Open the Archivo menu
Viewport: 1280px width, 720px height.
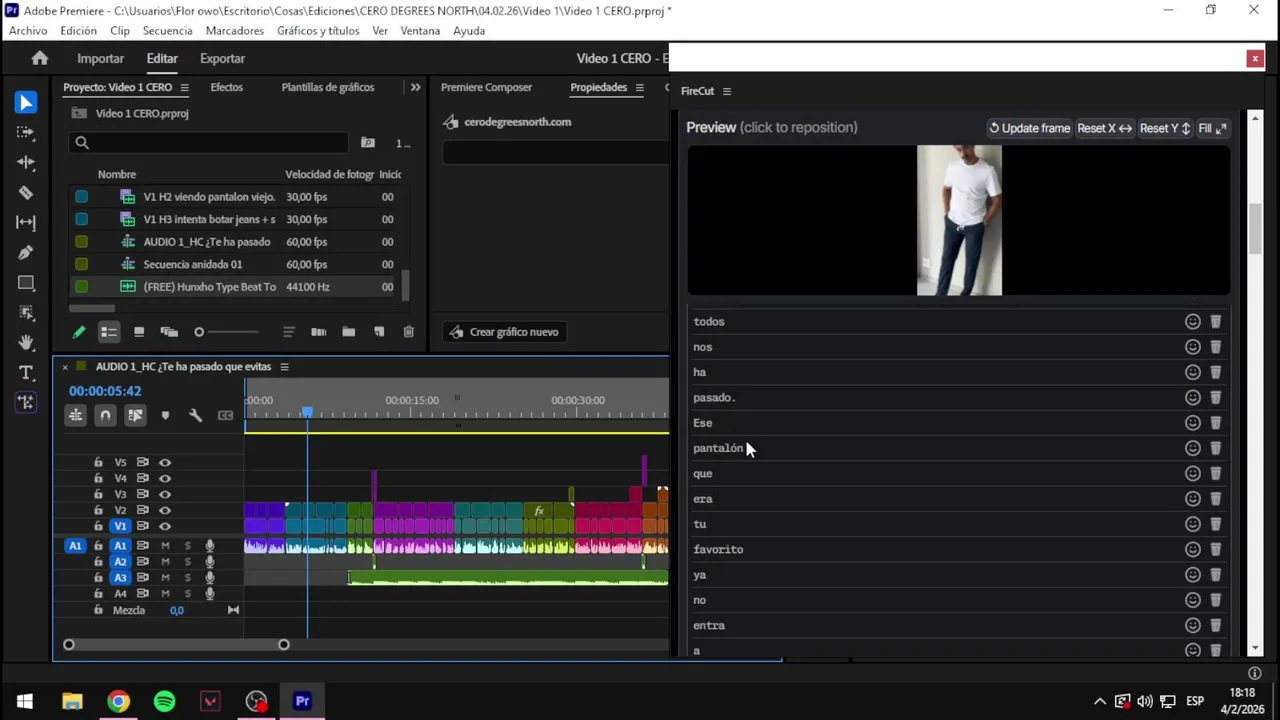click(x=28, y=31)
